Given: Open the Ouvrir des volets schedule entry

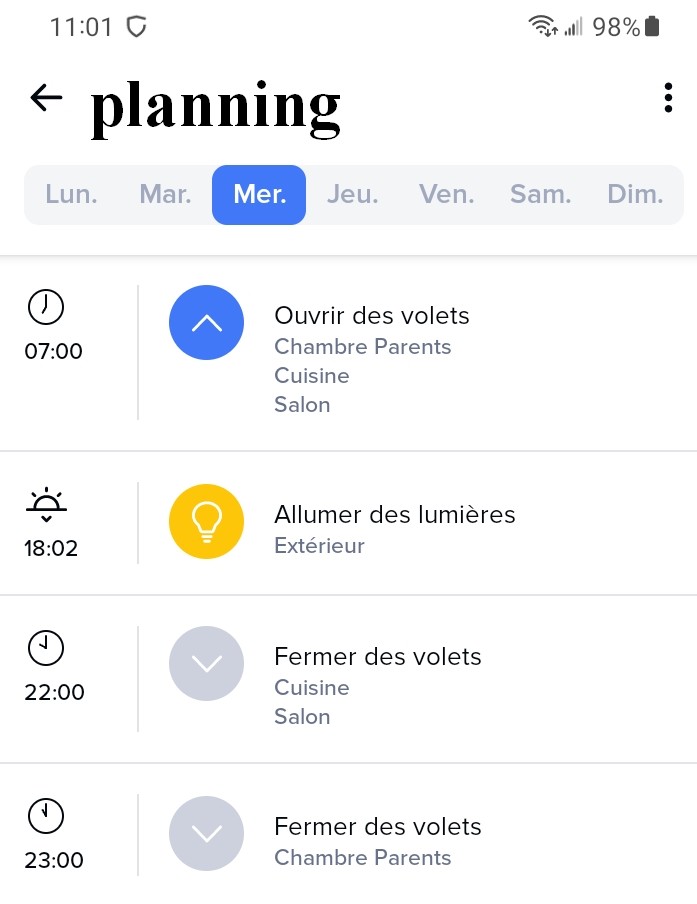Looking at the screenshot, I should click(371, 316).
